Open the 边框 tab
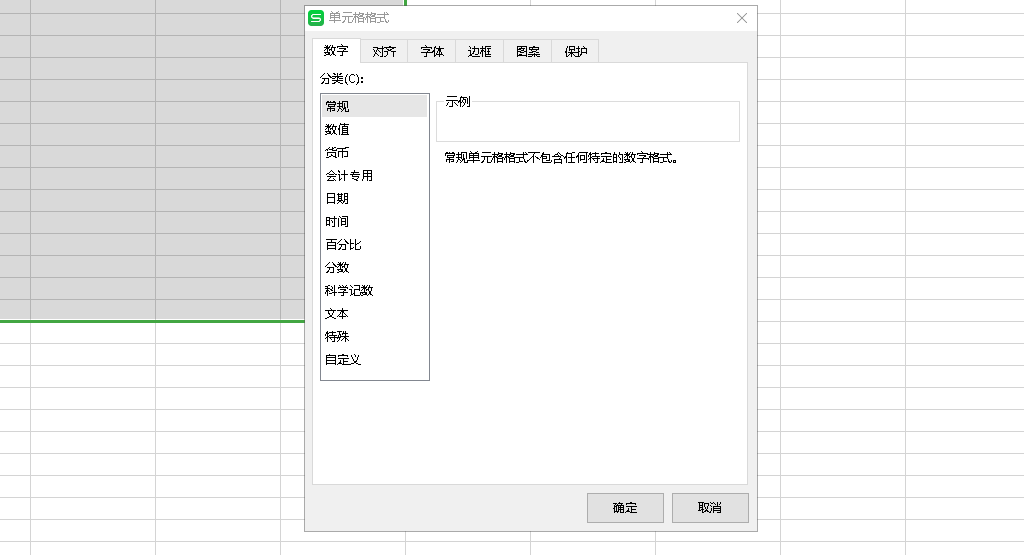1024x555 pixels. coord(480,52)
